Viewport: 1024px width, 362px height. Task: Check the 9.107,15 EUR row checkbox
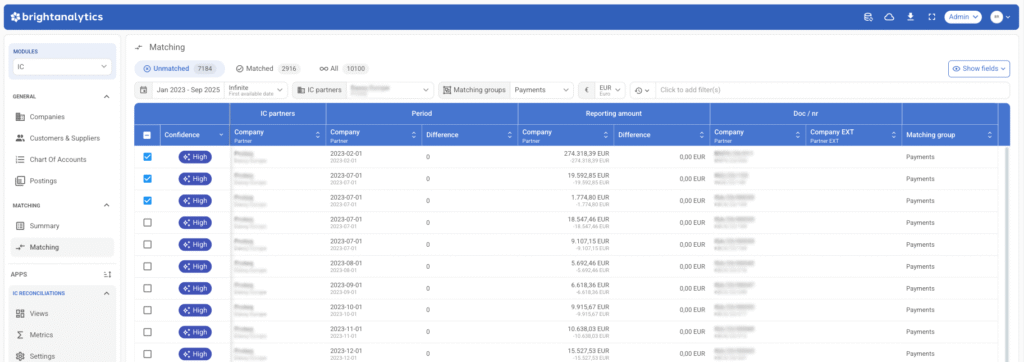click(x=147, y=244)
